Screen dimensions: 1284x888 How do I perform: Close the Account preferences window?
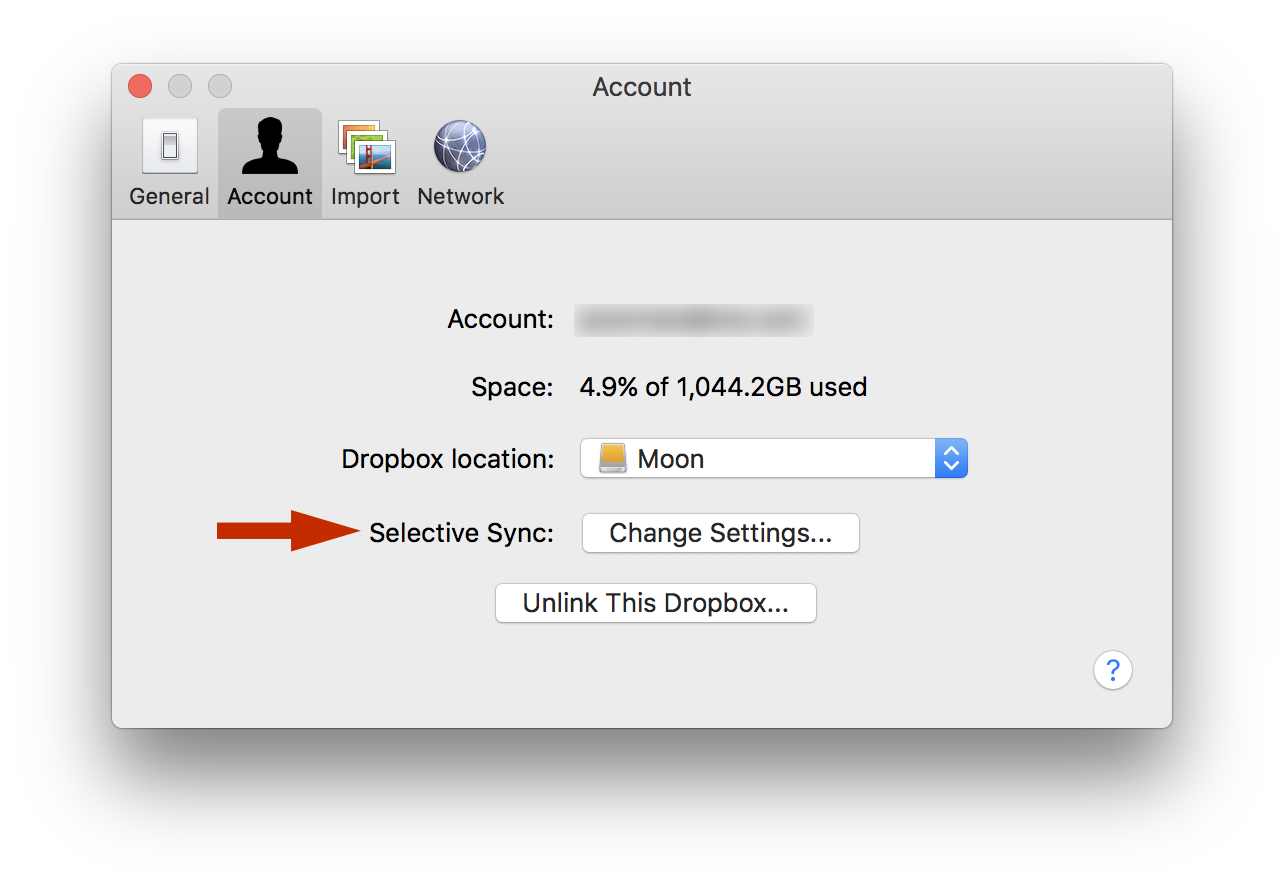pos(140,86)
